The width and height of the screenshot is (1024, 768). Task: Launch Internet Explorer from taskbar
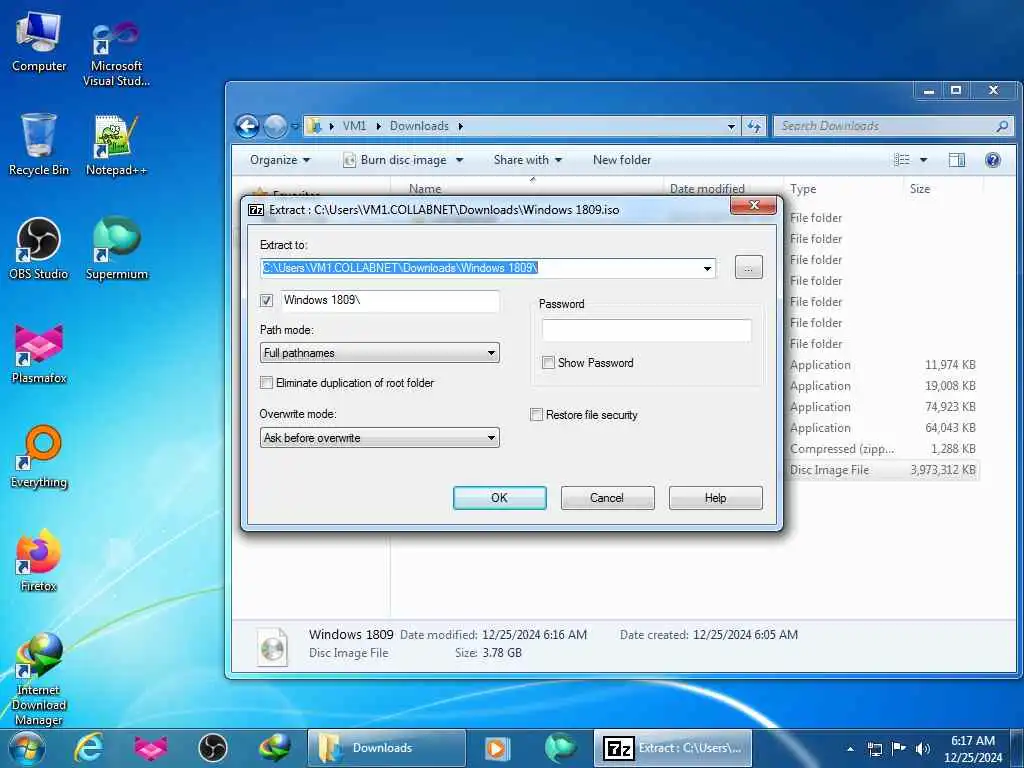pos(89,748)
